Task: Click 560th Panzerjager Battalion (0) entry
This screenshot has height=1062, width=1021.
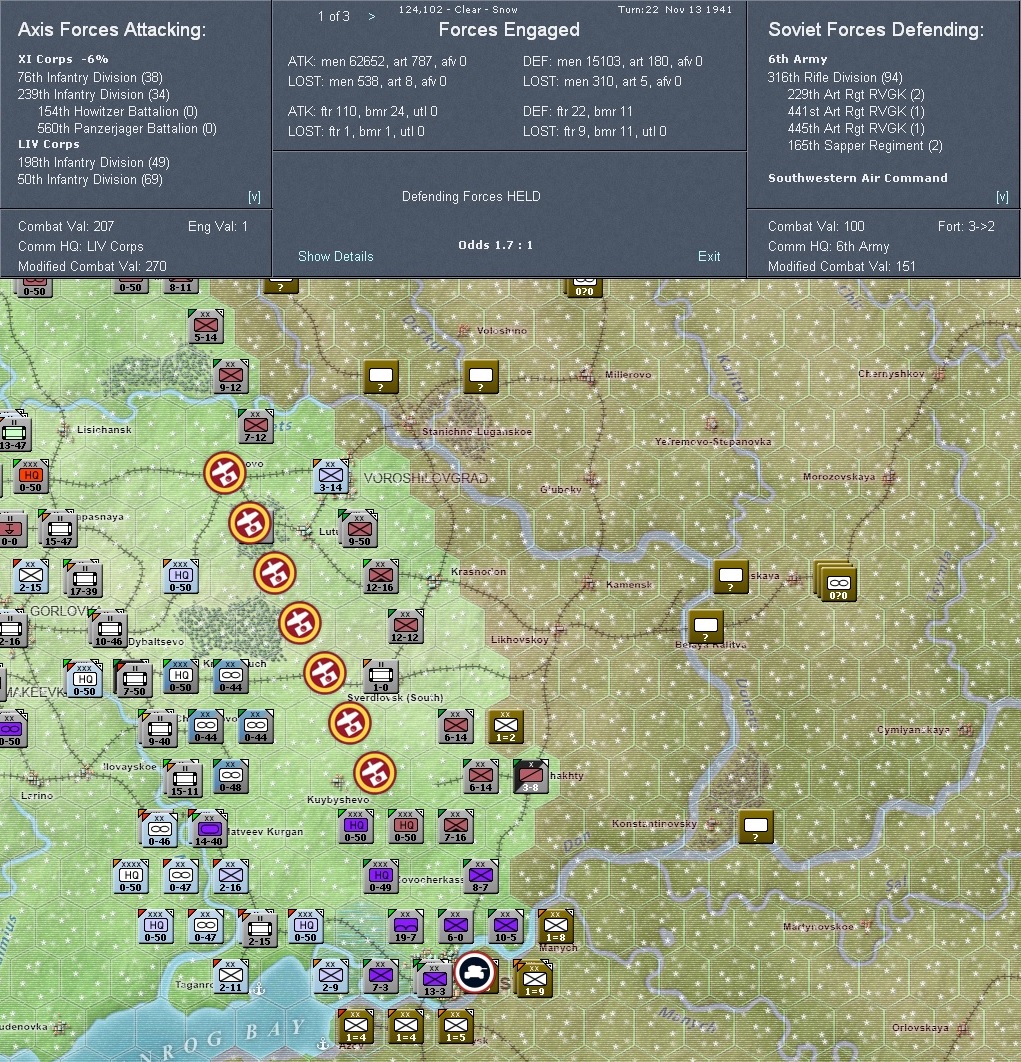Action: (127, 128)
